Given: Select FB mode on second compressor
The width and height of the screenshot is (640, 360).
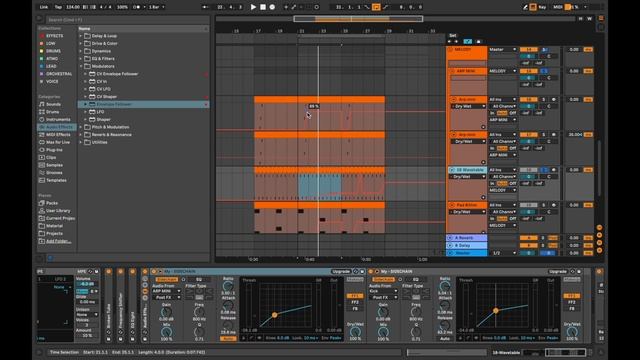Looking at the screenshot, I should 571,309.
